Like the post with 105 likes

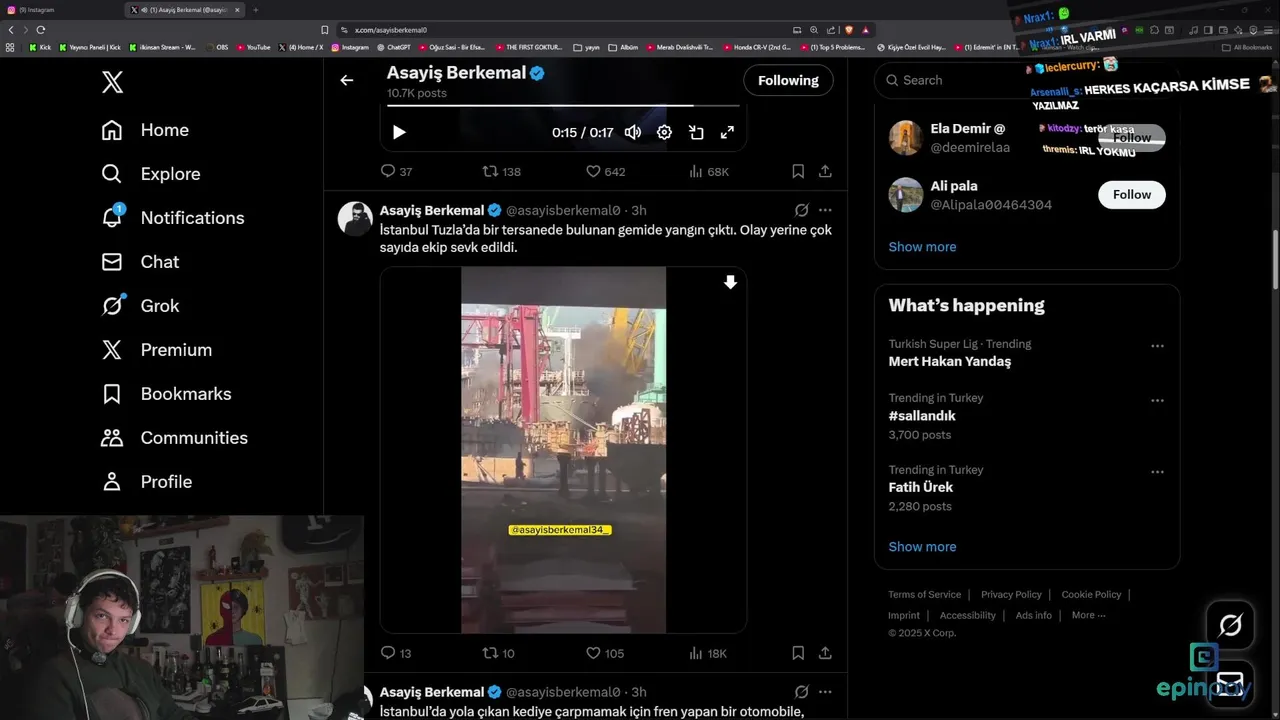coord(605,653)
